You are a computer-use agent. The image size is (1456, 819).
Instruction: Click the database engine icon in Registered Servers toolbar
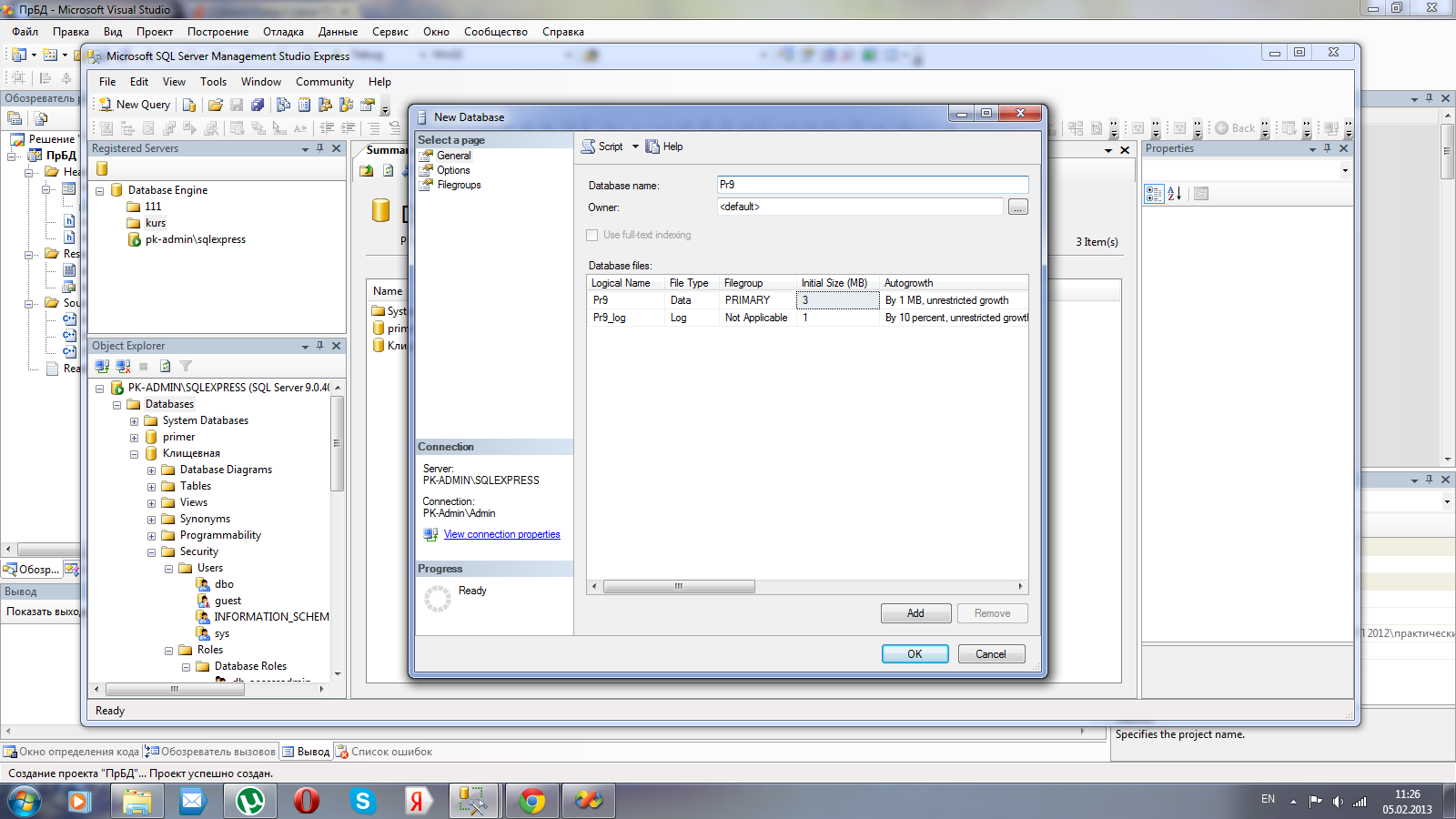pos(102,168)
